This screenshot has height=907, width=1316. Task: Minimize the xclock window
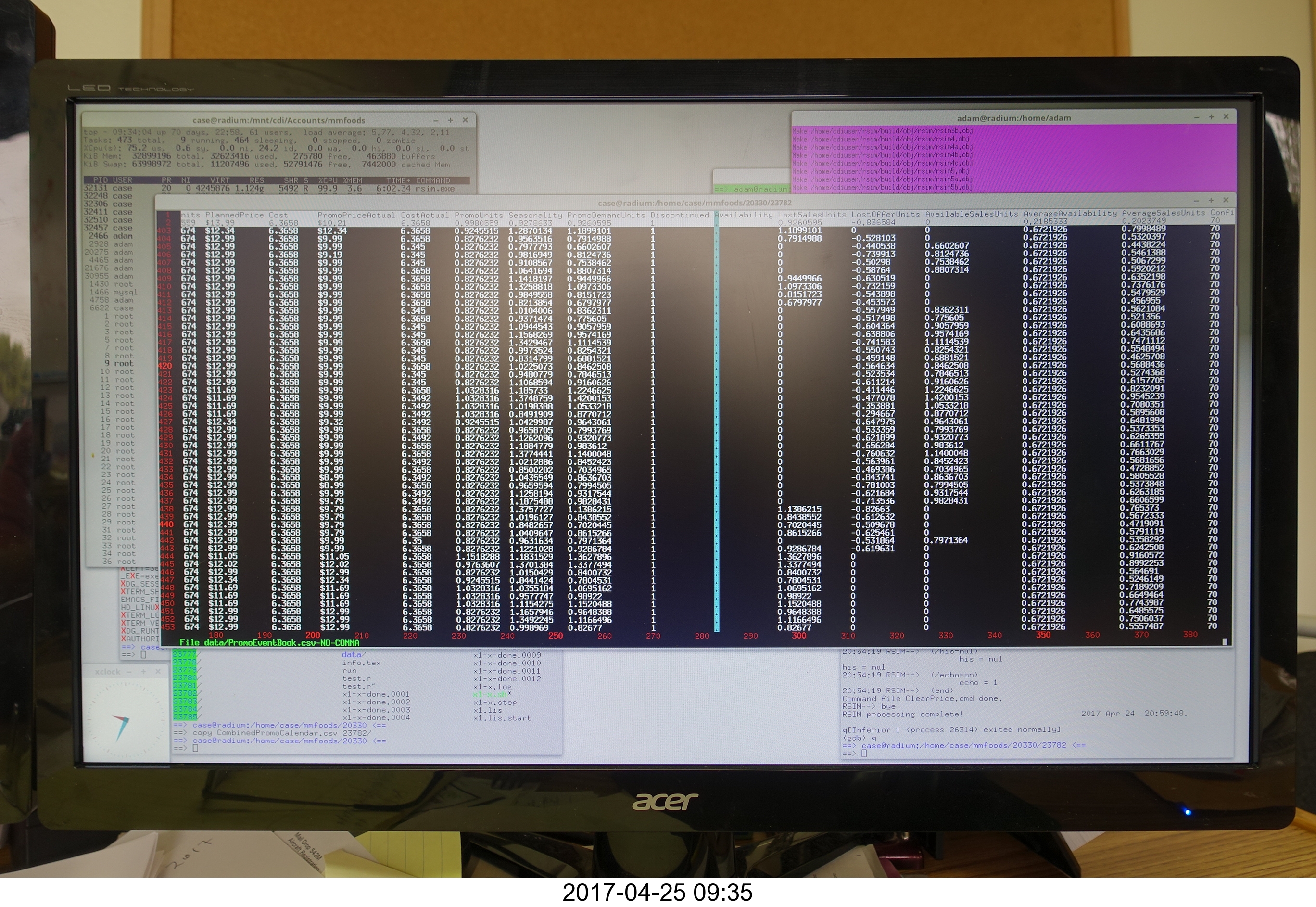point(129,672)
